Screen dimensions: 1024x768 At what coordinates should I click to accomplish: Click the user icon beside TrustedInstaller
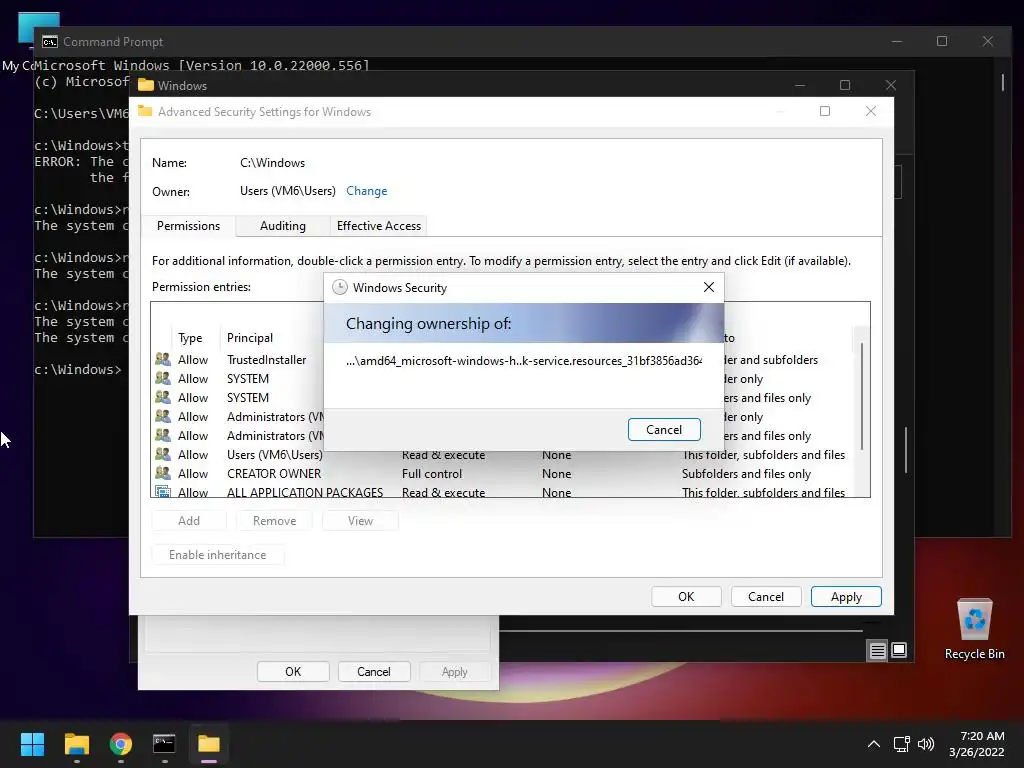[163, 359]
